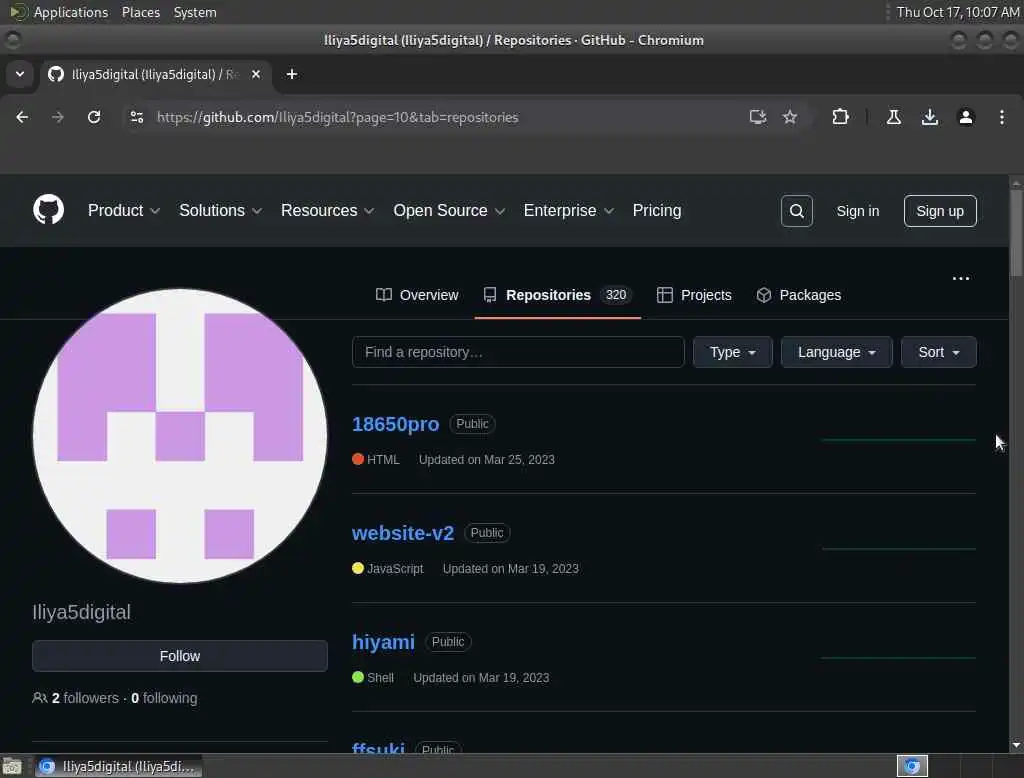Screen dimensions: 1024x778
Task: Click the Iliya5digital profile avatar
Action: 180,436
